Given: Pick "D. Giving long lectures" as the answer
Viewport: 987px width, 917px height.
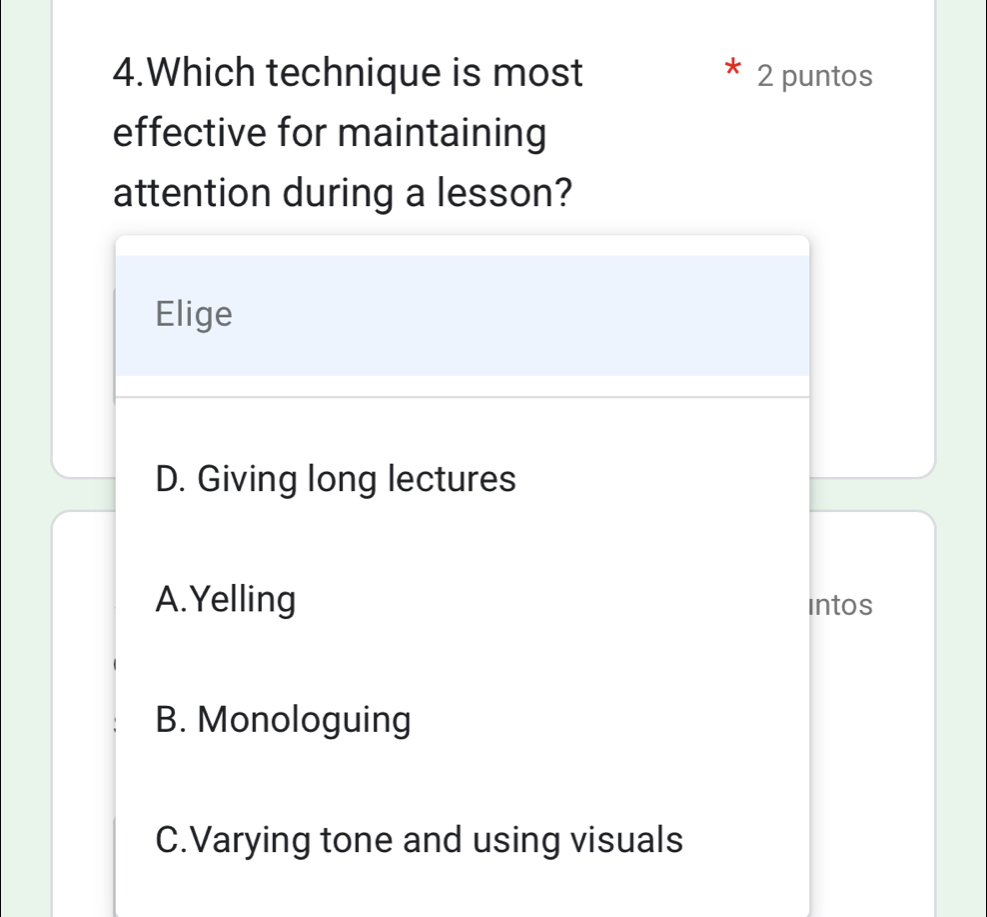Looking at the screenshot, I should point(335,479).
